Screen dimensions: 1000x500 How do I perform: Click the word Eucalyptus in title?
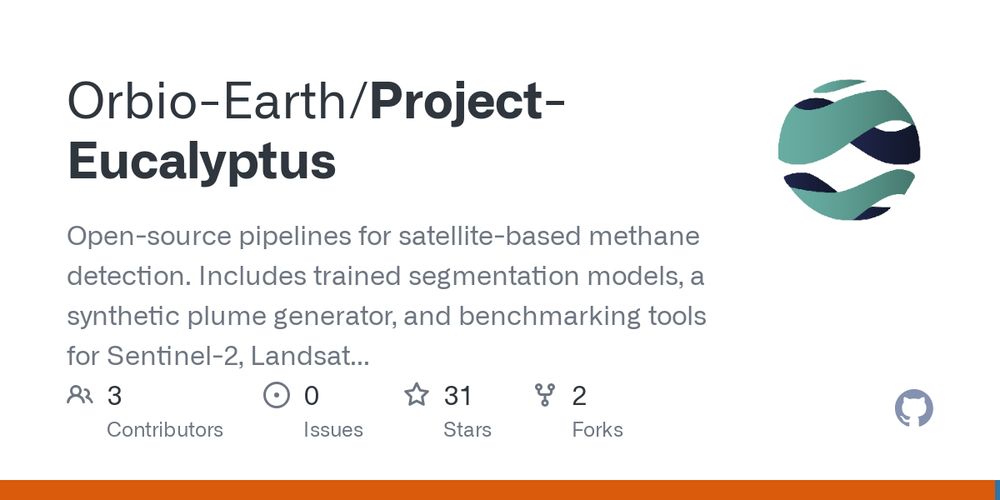click(202, 162)
